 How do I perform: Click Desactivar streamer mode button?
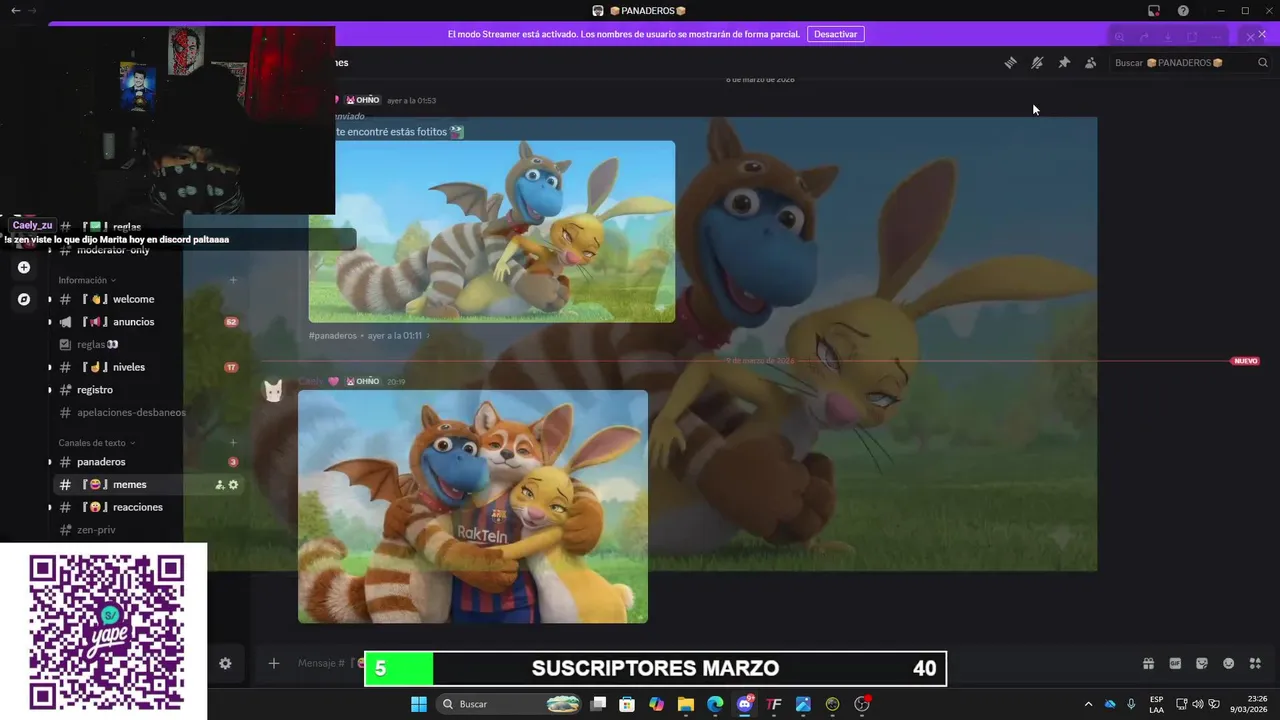tap(835, 34)
